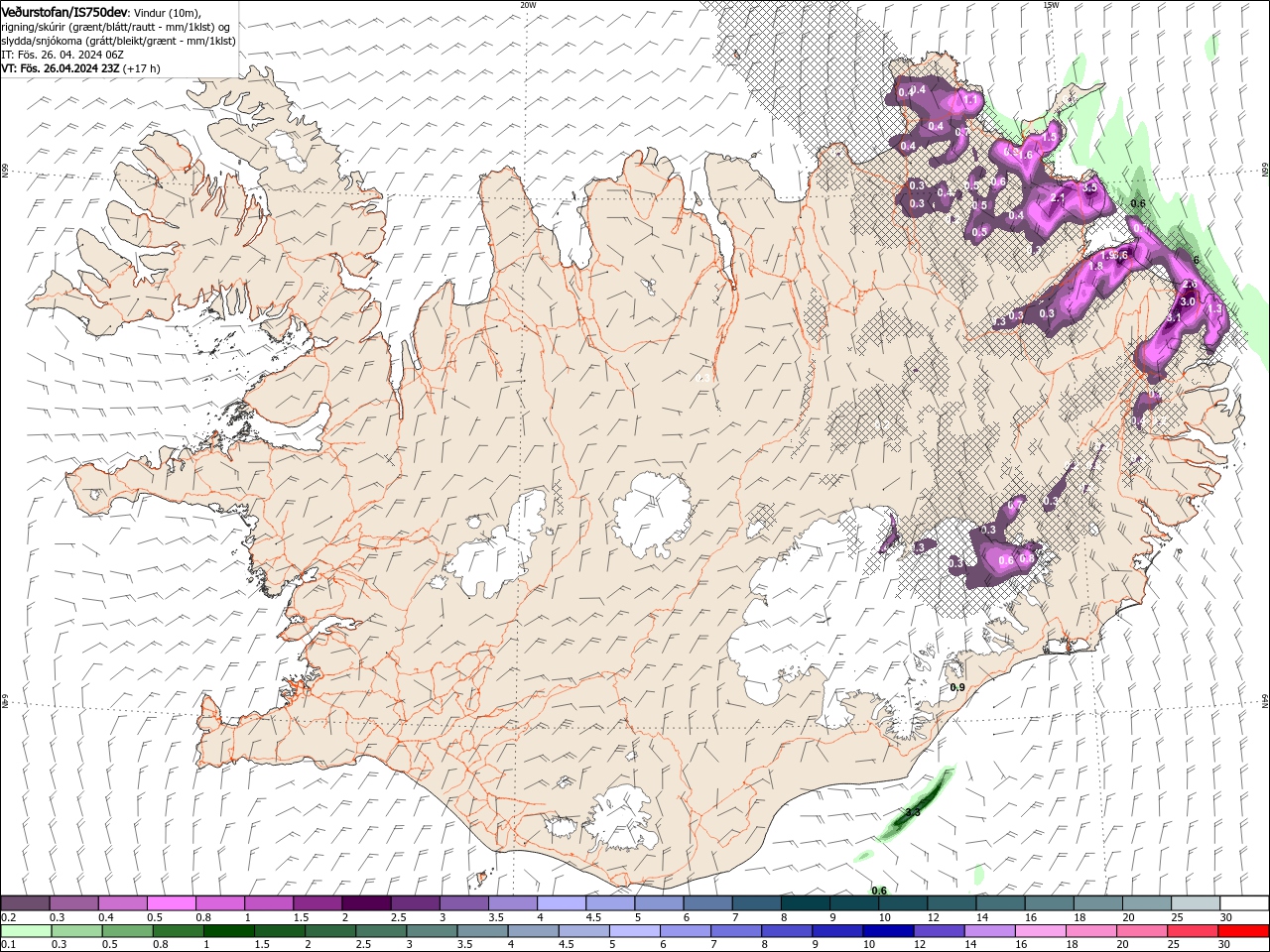This screenshot has height=952, width=1270.
Task: Click the 'slydda/snjókoma' legend description line
Action: pyautogui.click(x=118, y=41)
